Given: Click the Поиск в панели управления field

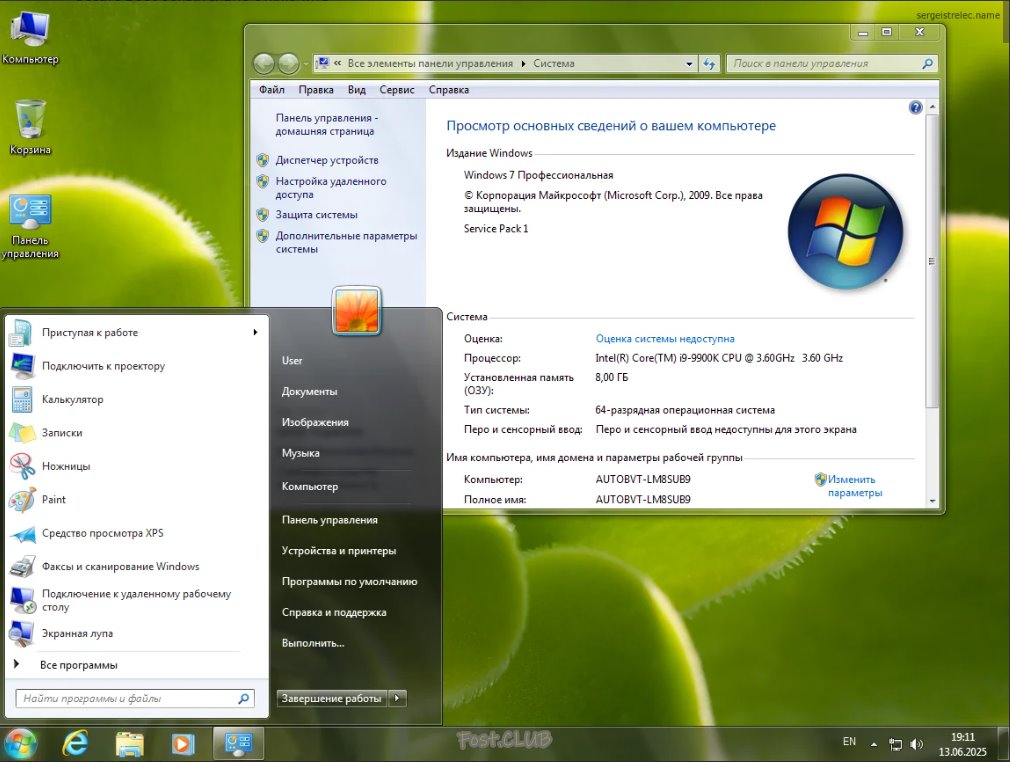Looking at the screenshot, I should tap(824, 64).
